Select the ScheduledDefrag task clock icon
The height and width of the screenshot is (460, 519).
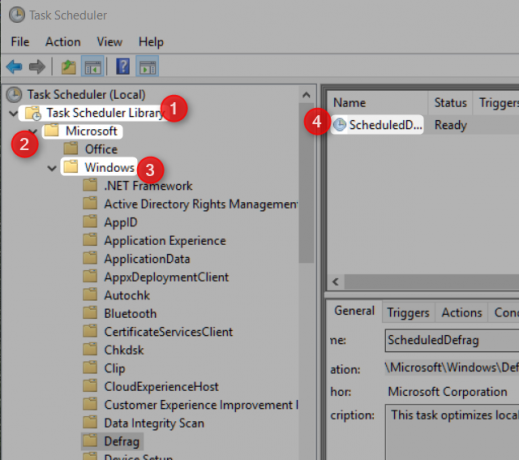click(340, 125)
